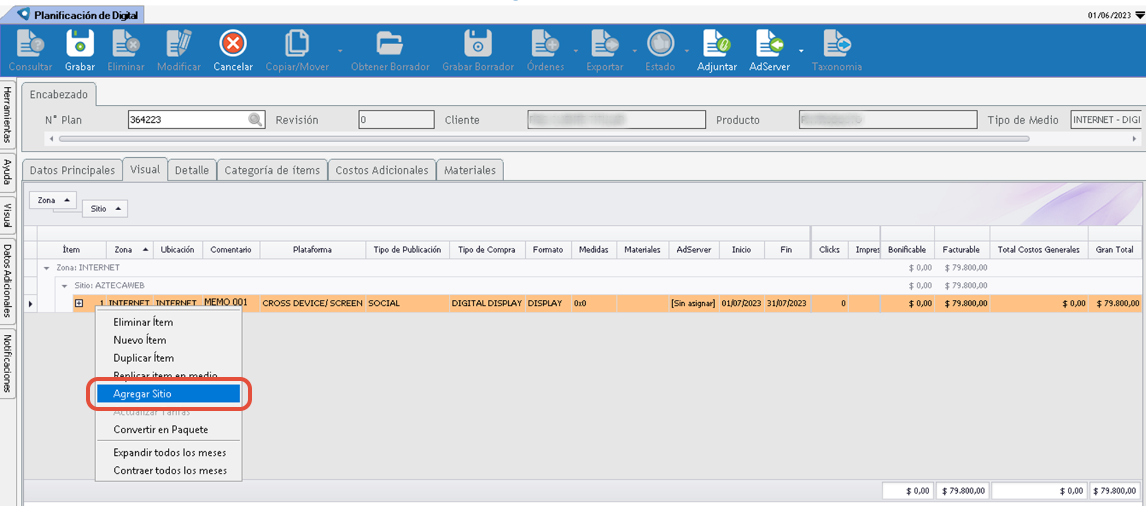Click the Gran Total column header
This screenshot has width=1146, height=506.
(1115, 249)
